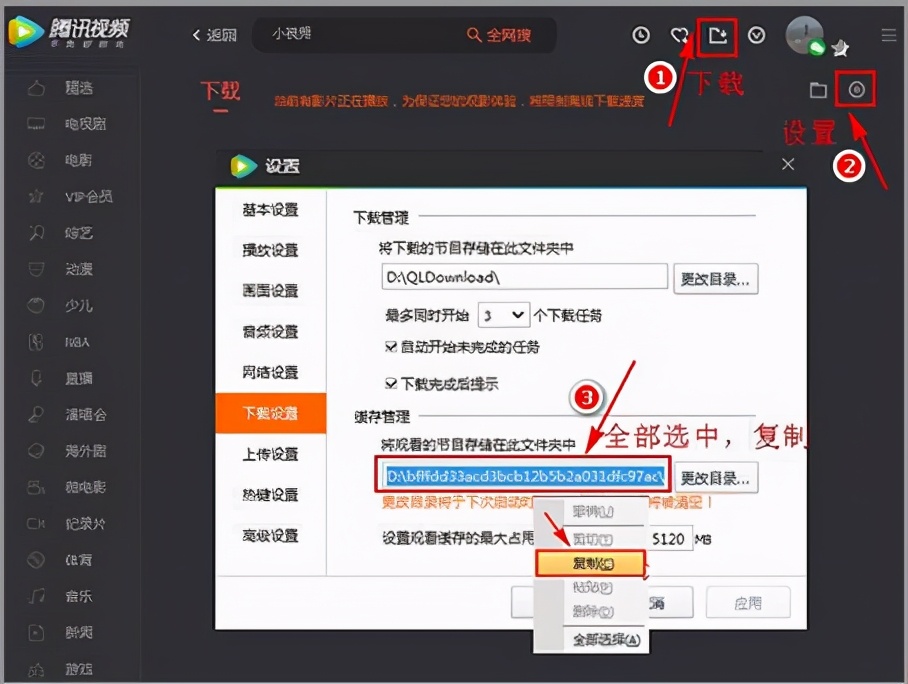Open the download settings gear icon
The width and height of the screenshot is (908, 684).
click(856, 90)
